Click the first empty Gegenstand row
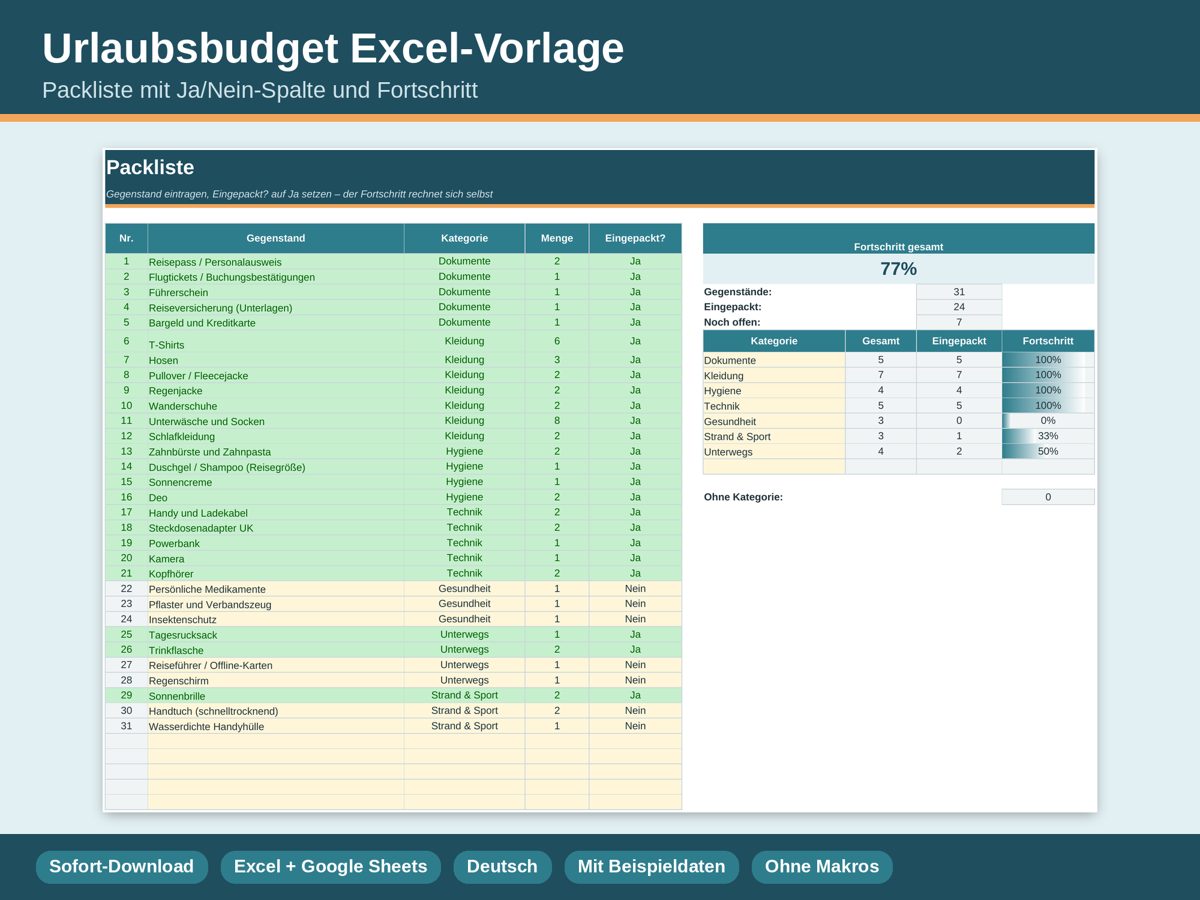The image size is (1200, 900). 276,741
